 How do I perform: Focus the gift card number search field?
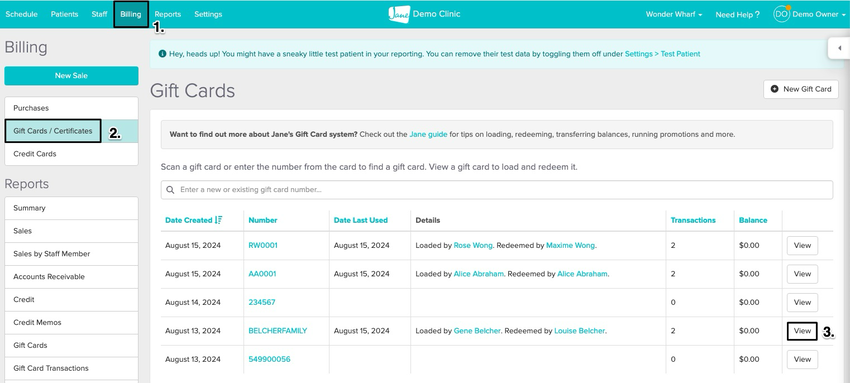(x=497, y=190)
